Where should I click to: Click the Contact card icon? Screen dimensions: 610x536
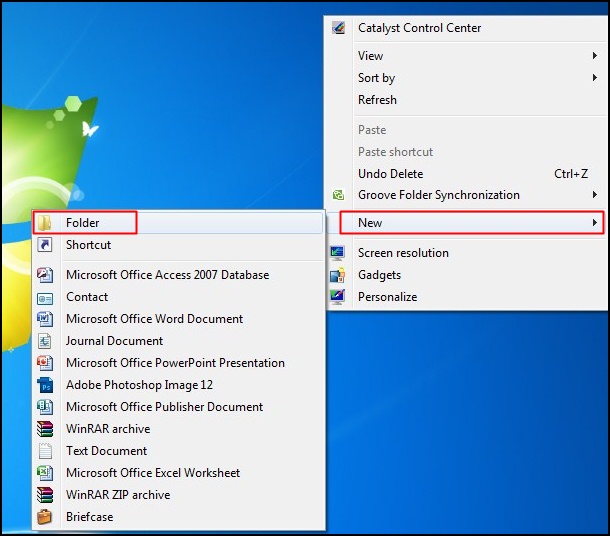pos(45,298)
